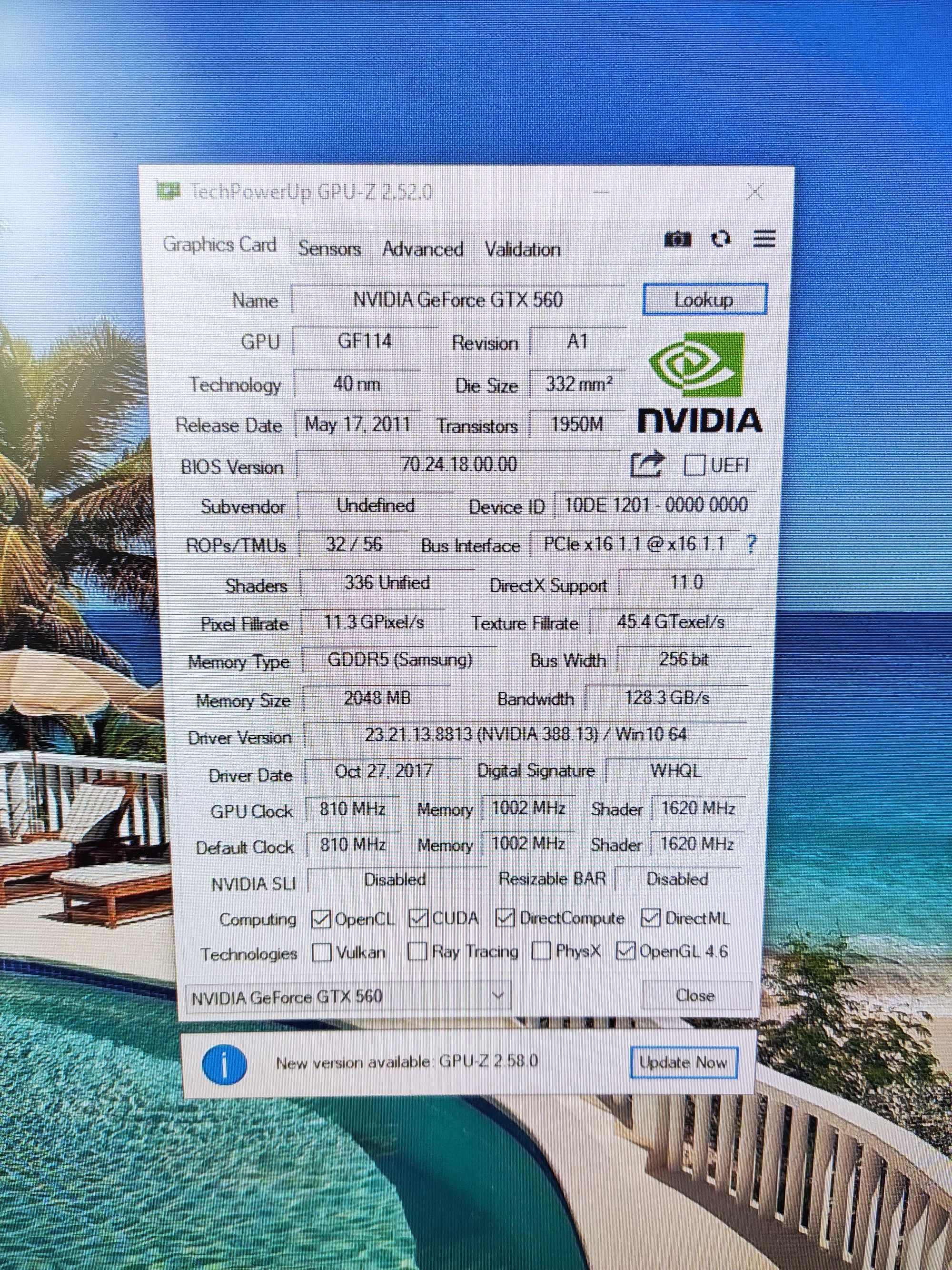The width and height of the screenshot is (952, 1270).
Task: Click the Release Date May 17, 2011
Action: coord(357,425)
